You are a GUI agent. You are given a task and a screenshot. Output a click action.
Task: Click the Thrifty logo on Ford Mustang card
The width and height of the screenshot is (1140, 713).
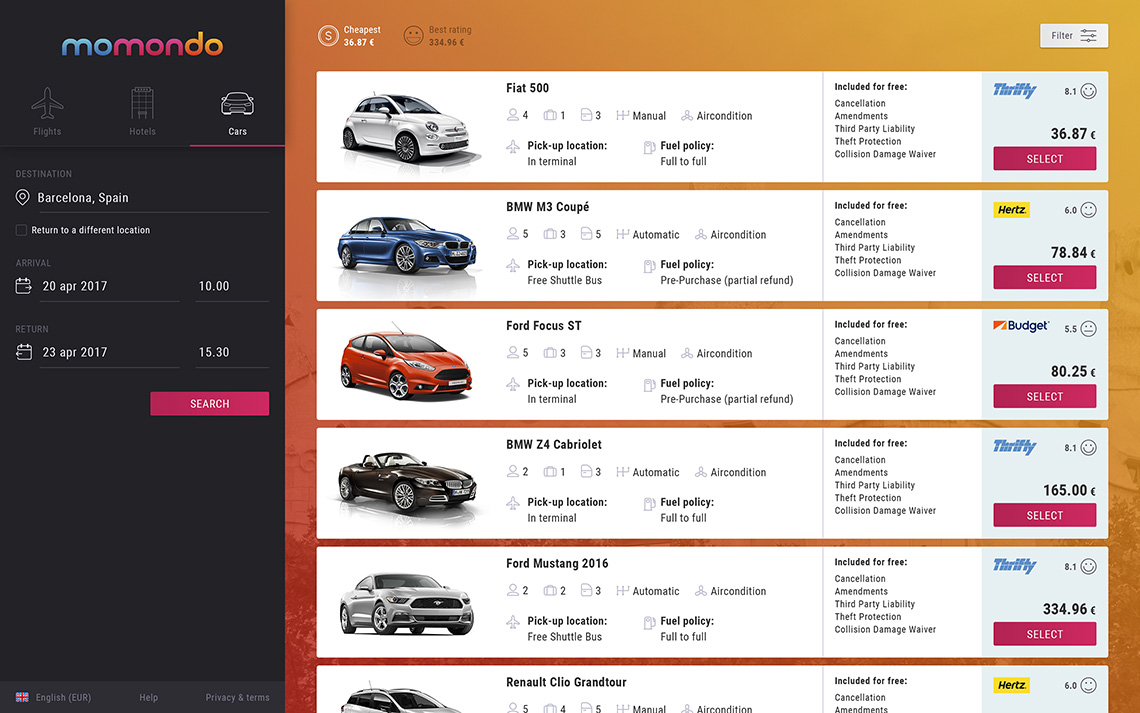pyautogui.click(x=1015, y=565)
